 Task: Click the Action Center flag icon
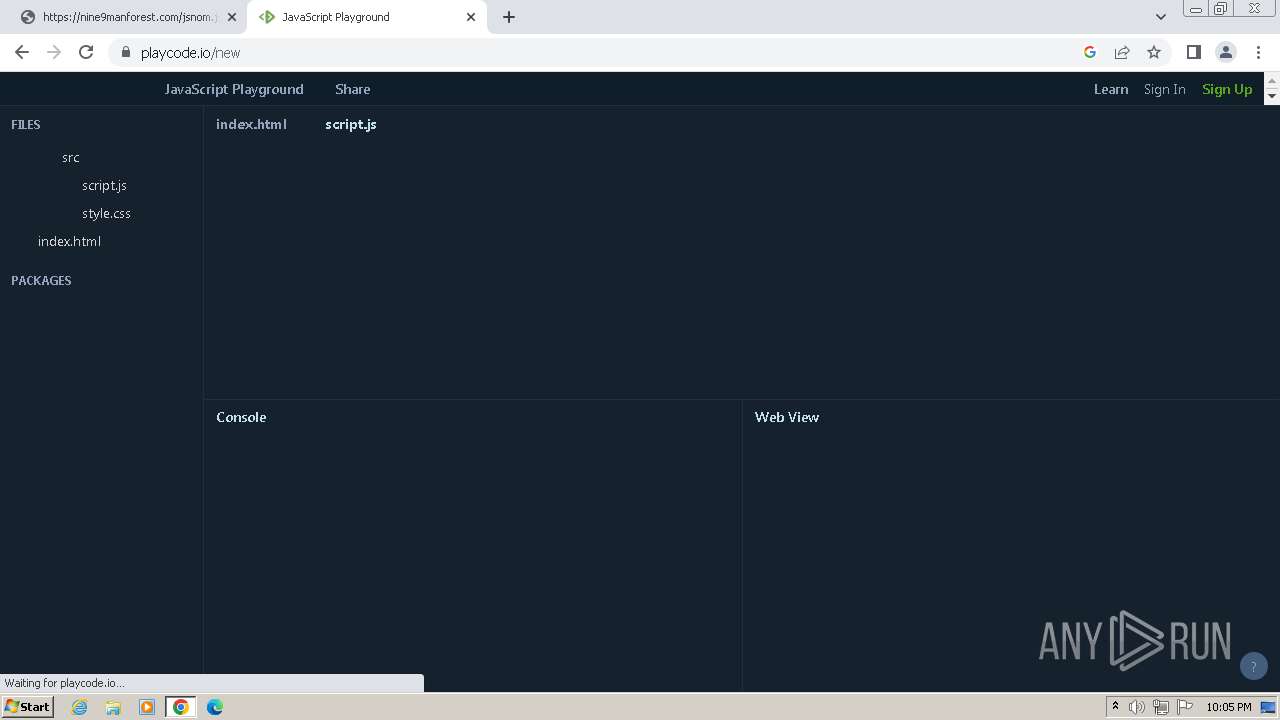[1185, 707]
